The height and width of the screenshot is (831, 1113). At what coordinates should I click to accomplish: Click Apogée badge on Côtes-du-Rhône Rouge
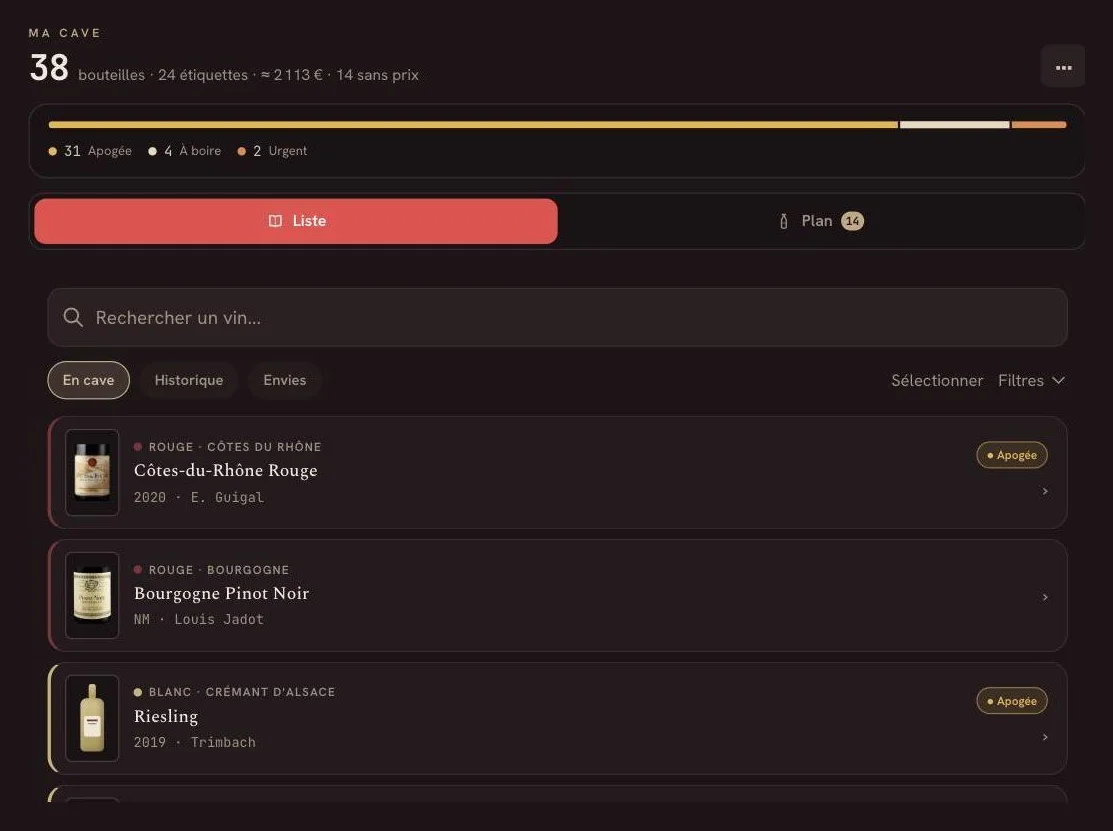coord(1012,455)
